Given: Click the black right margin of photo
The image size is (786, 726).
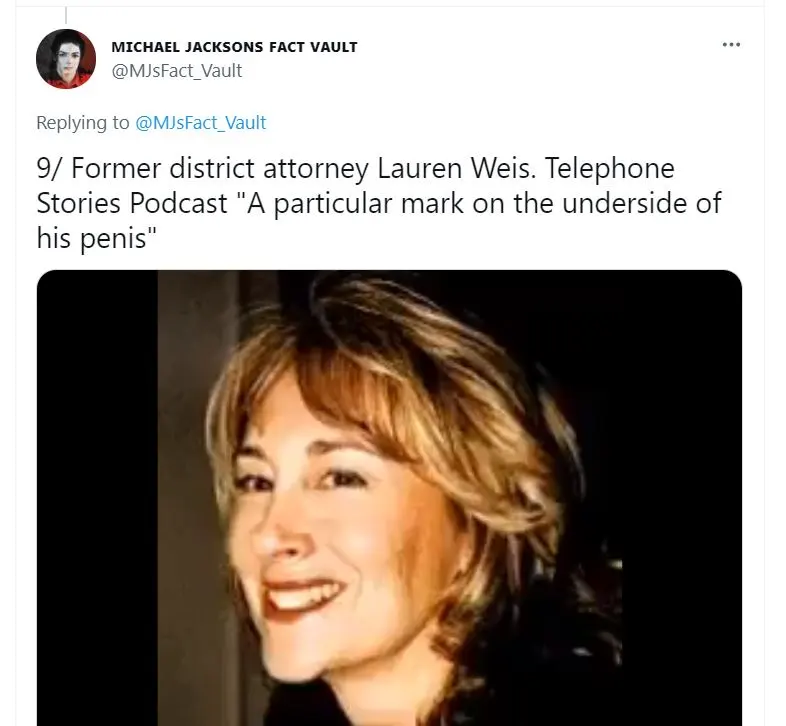Looking at the screenshot, I should tap(682, 498).
